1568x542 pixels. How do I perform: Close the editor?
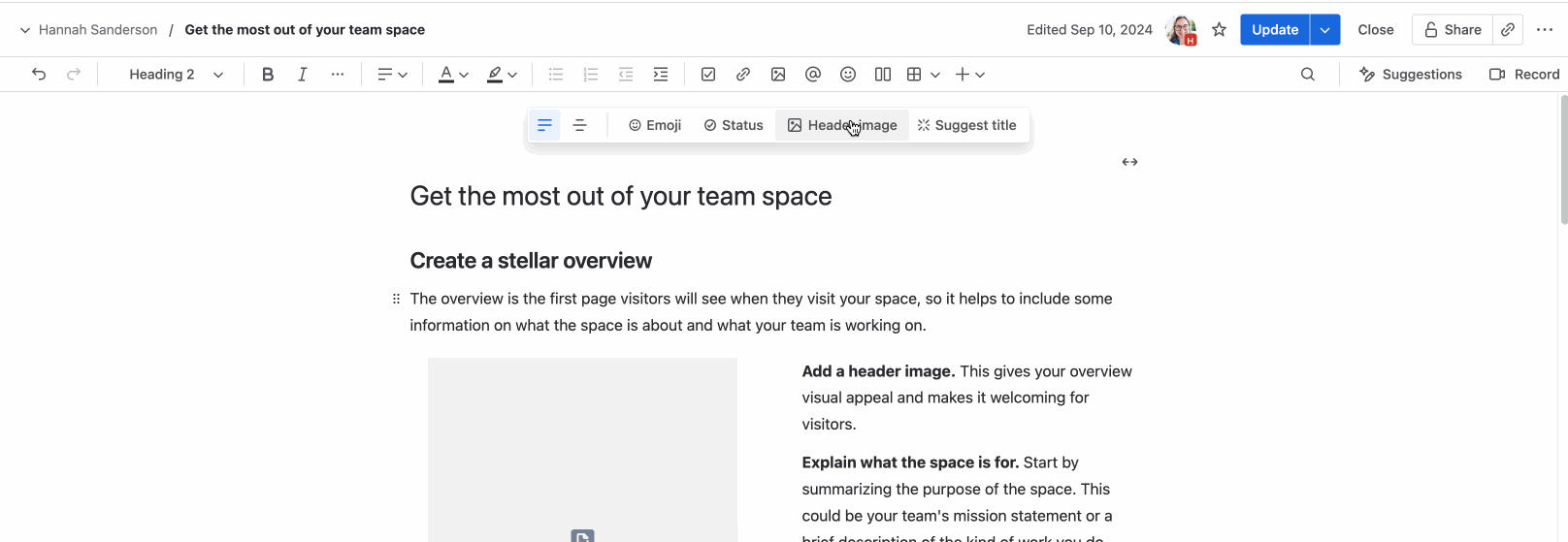1376,30
